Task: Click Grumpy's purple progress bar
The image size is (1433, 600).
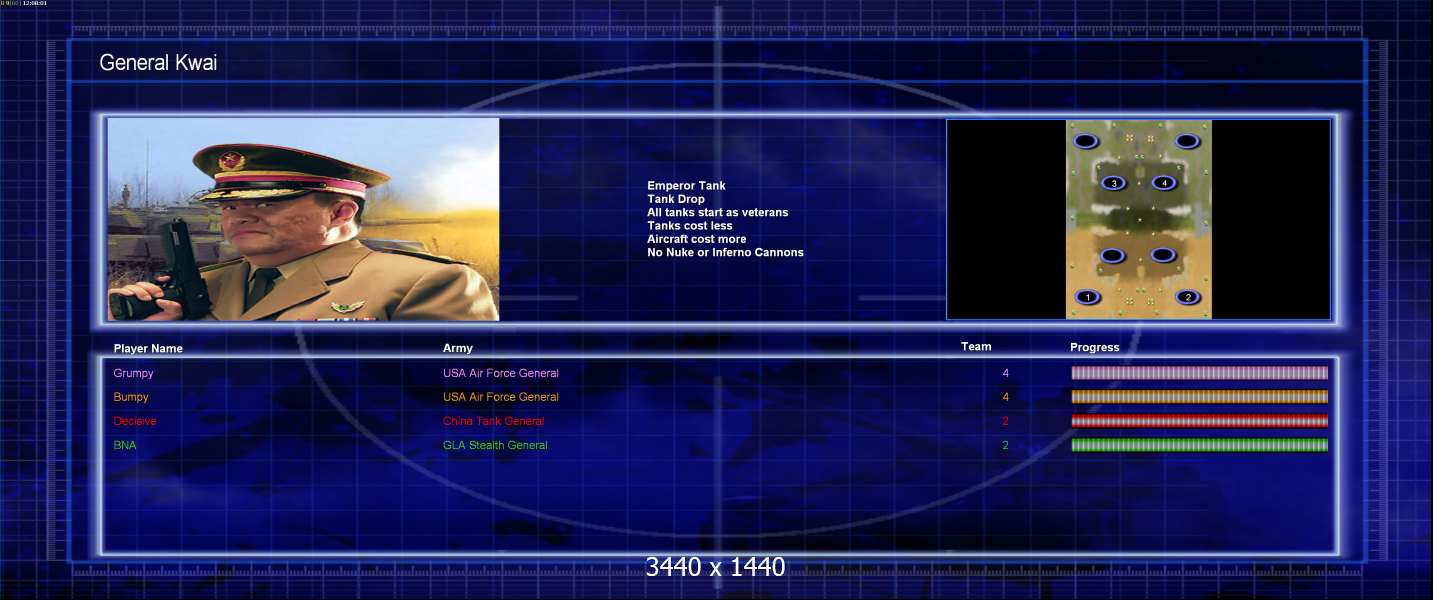Action: pyautogui.click(x=1199, y=373)
